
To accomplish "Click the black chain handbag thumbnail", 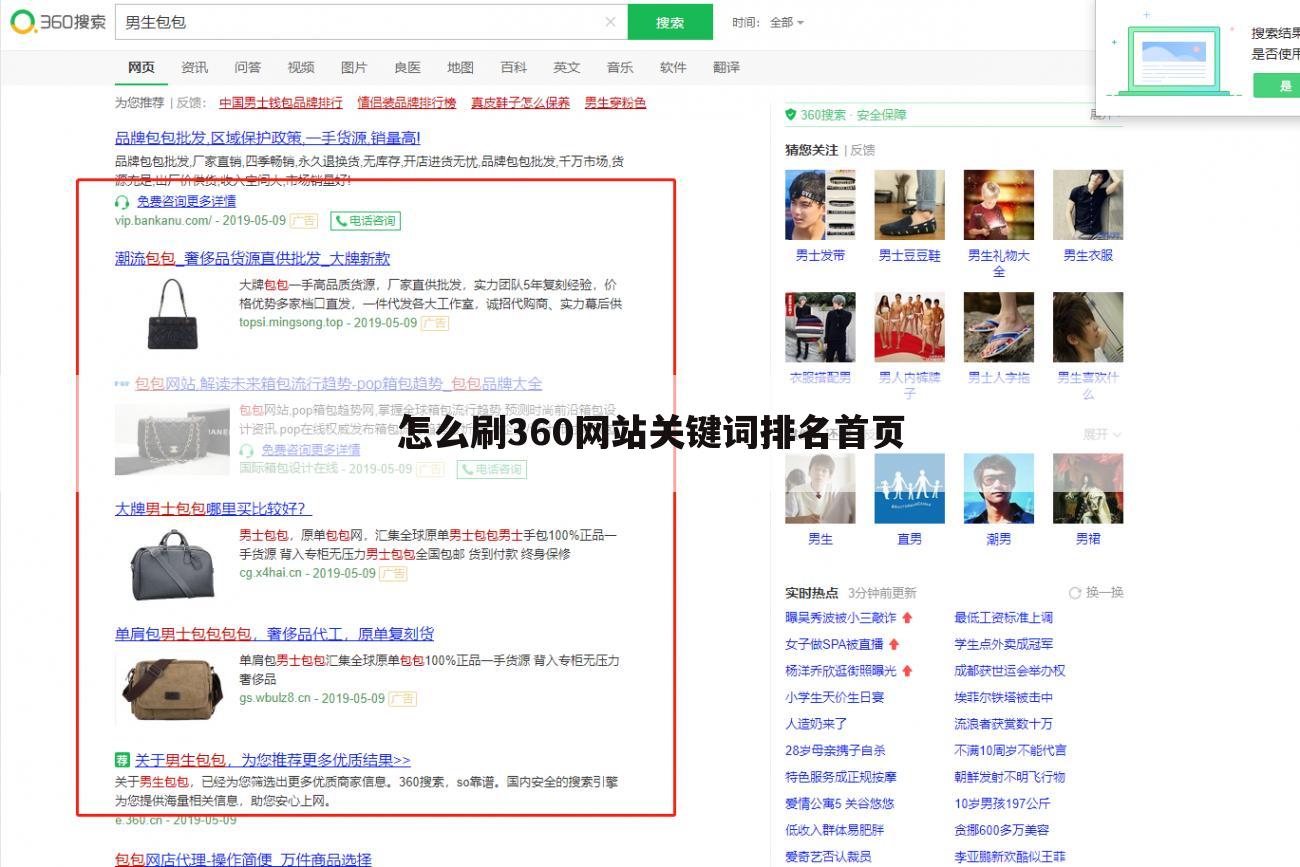I will pyautogui.click(x=173, y=313).
